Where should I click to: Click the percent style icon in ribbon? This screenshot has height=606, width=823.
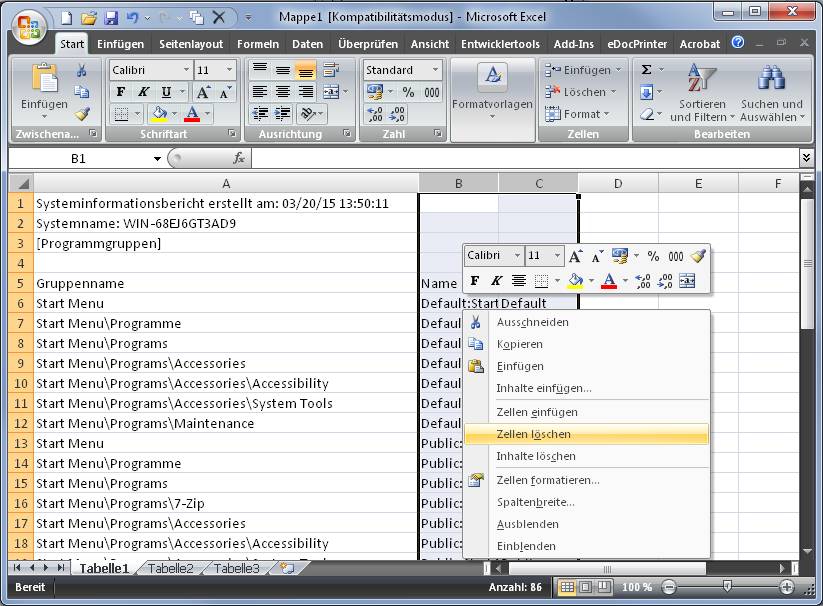(x=408, y=92)
